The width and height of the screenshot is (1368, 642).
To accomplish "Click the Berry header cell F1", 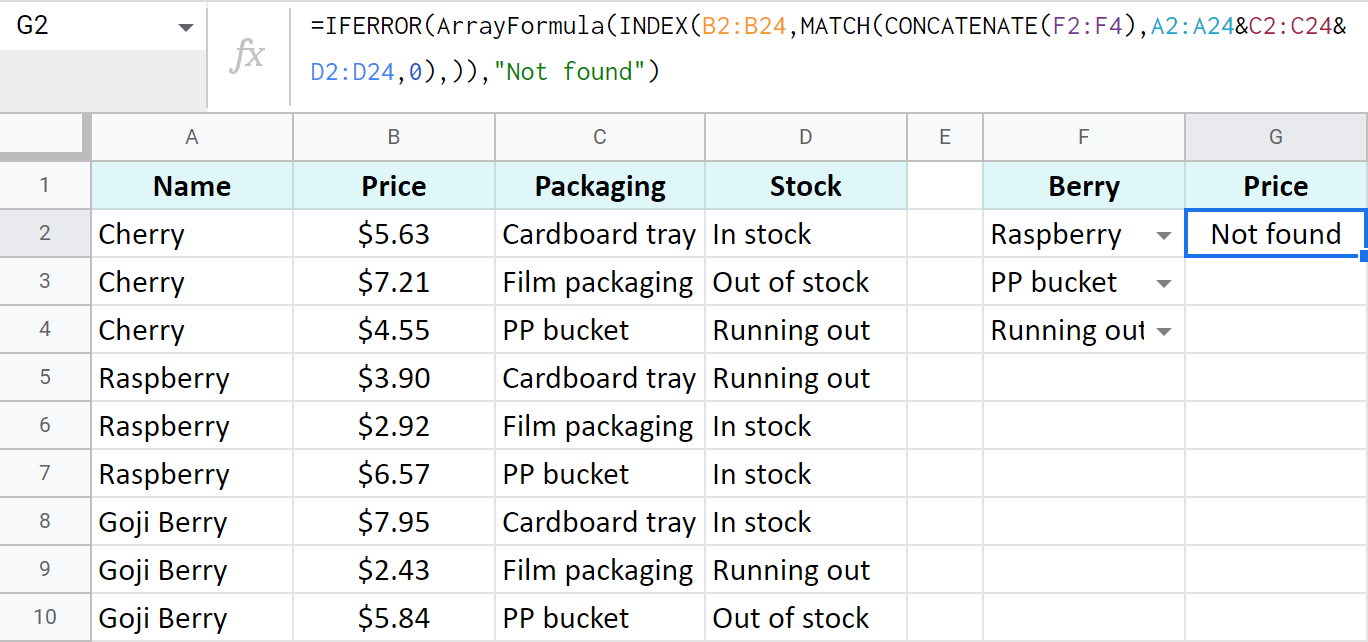I will click(x=1083, y=186).
